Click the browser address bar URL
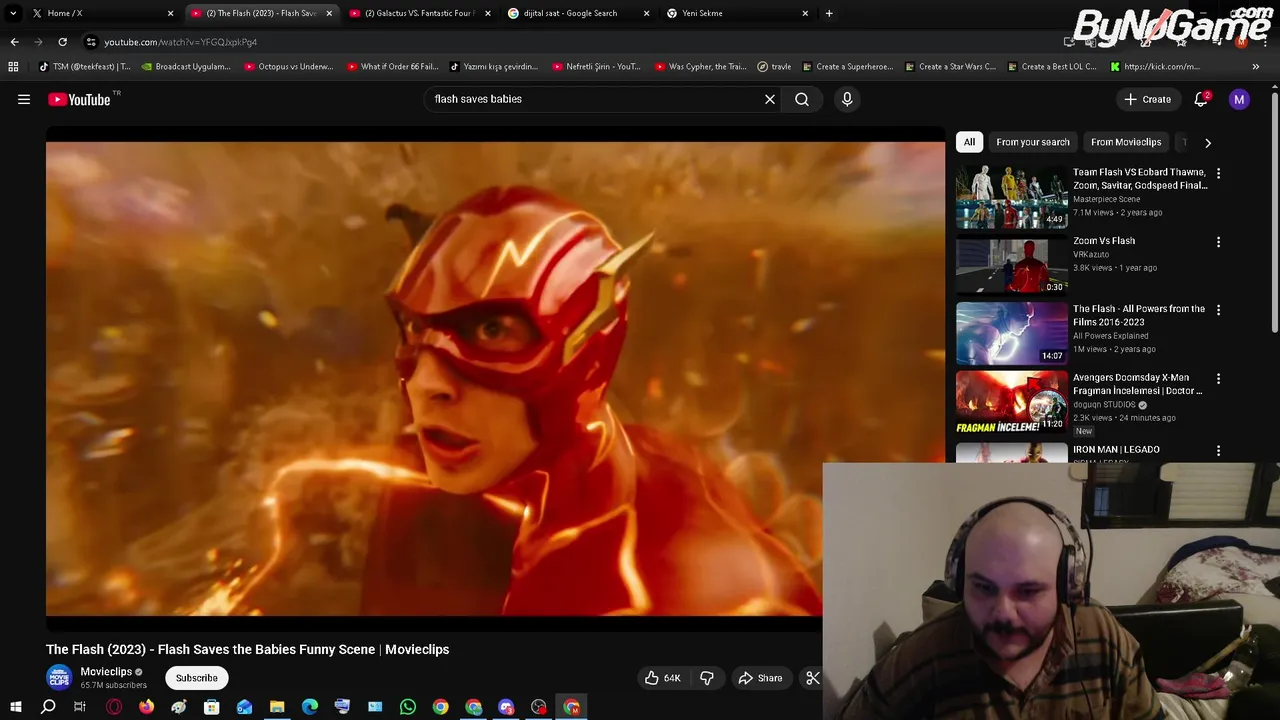1280x720 pixels. click(x=180, y=42)
